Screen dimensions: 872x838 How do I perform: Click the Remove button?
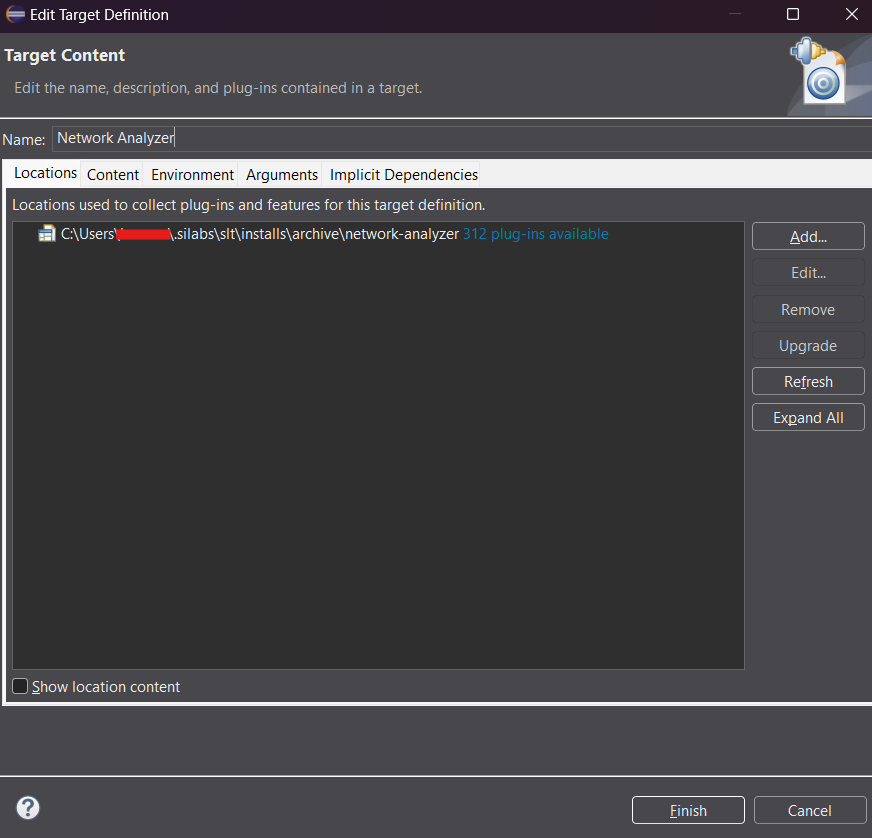[808, 309]
